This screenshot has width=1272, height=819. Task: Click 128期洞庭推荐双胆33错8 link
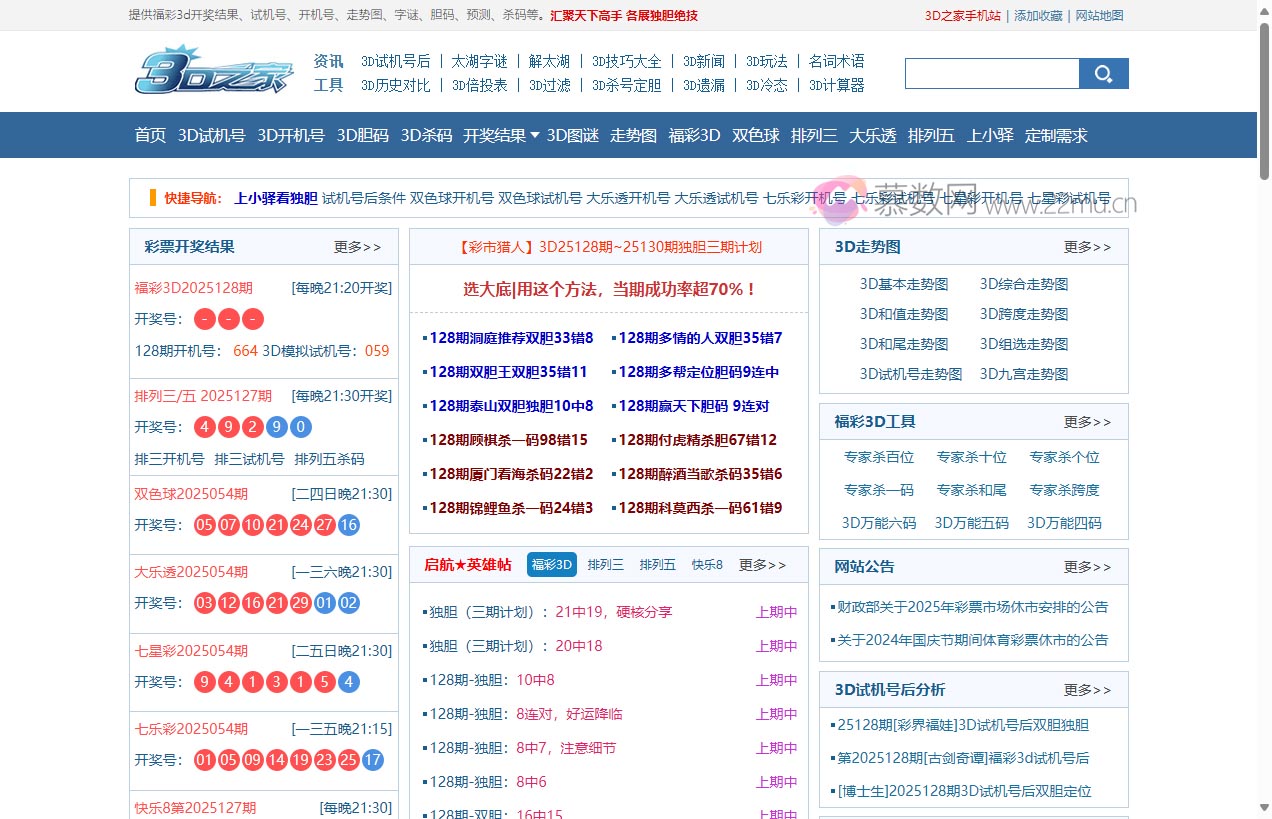coord(510,338)
